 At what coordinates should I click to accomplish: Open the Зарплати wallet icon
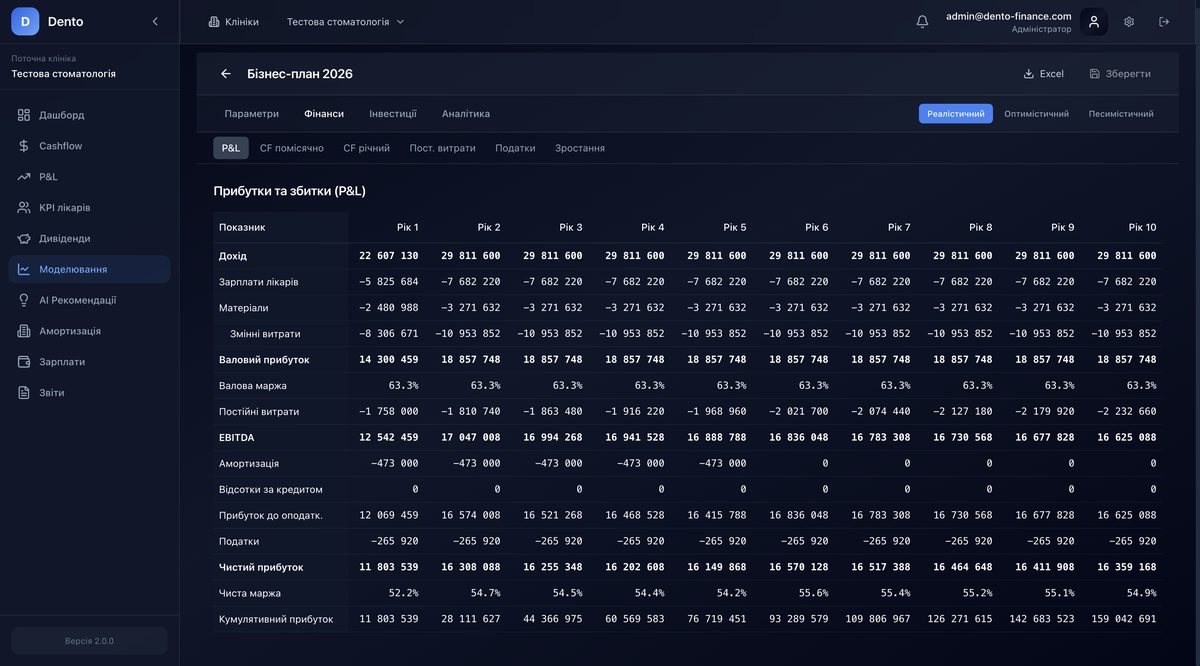tap(22, 359)
